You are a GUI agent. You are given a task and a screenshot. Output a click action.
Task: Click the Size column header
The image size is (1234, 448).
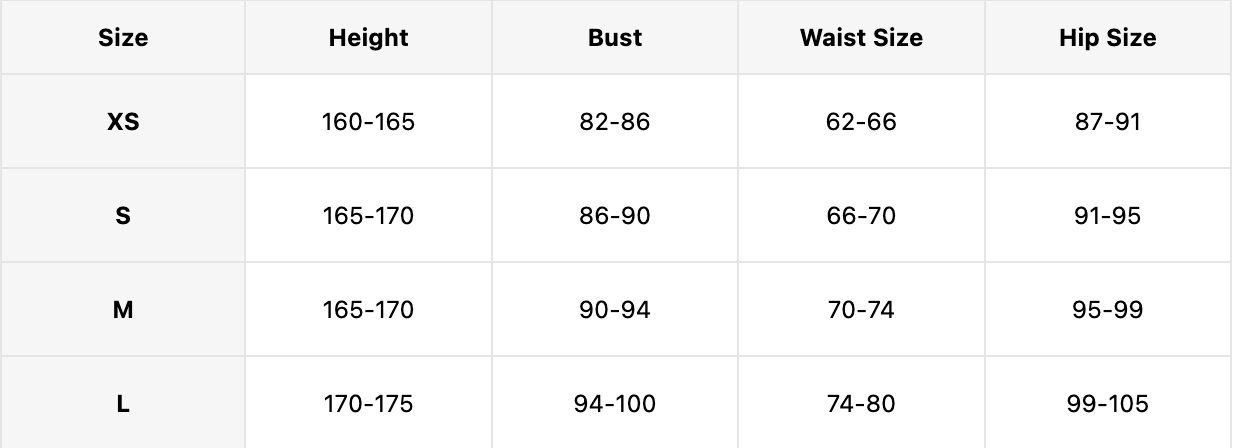tap(123, 38)
